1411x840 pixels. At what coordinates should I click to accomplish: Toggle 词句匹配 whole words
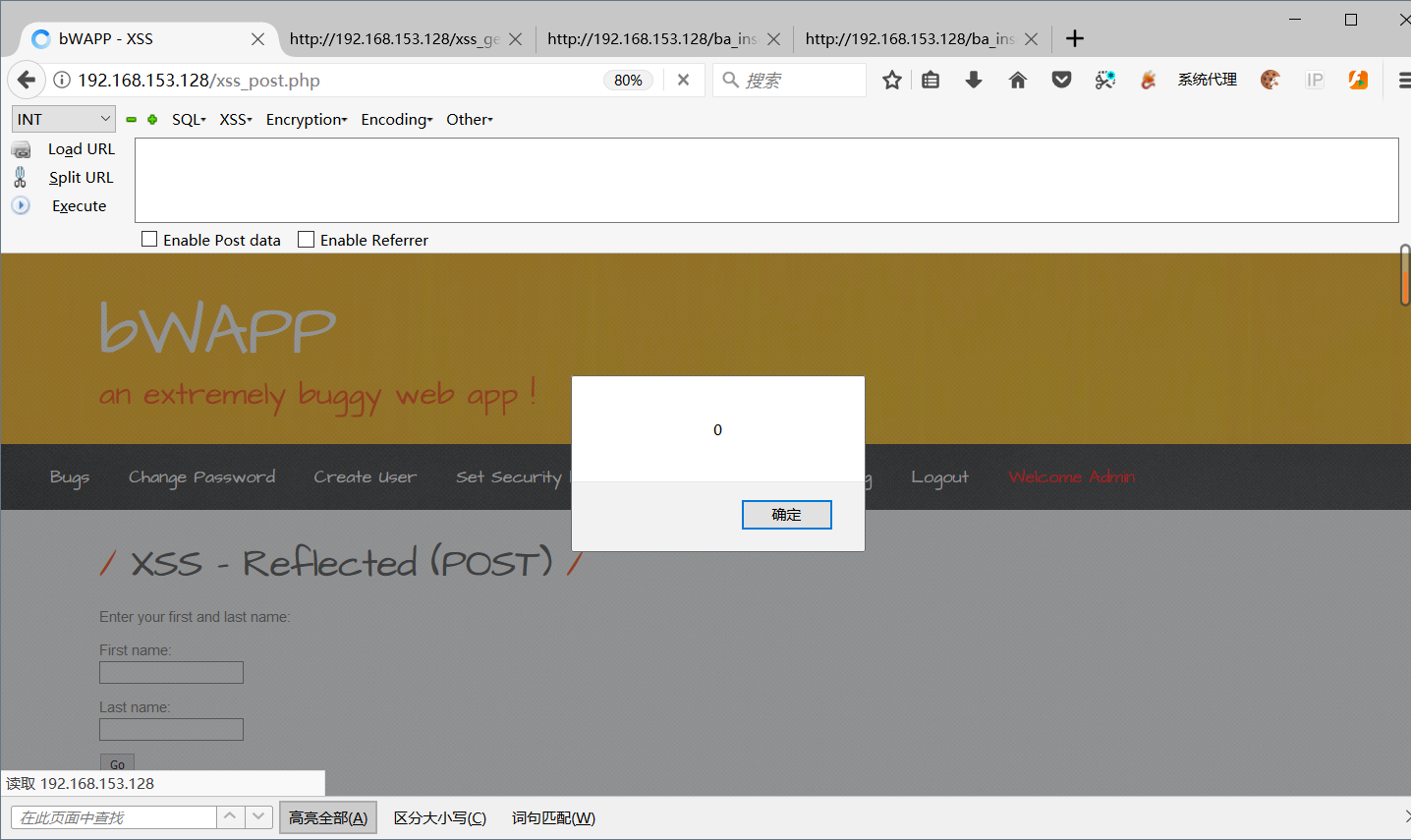[x=553, y=817]
